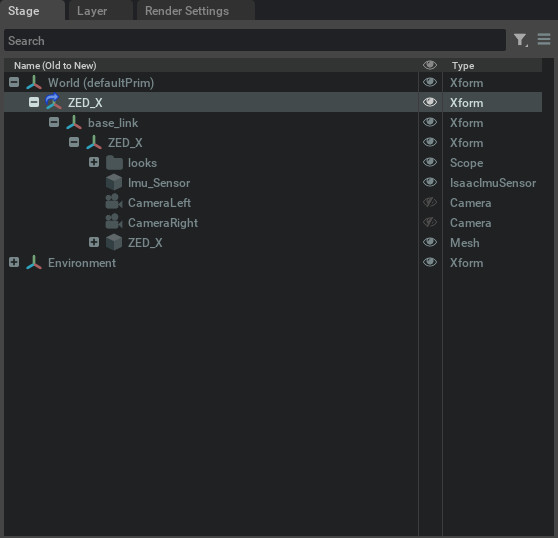Open the filter funnel icon
This screenshot has height=538, width=558.
pyautogui.click(x=520, y=40)
